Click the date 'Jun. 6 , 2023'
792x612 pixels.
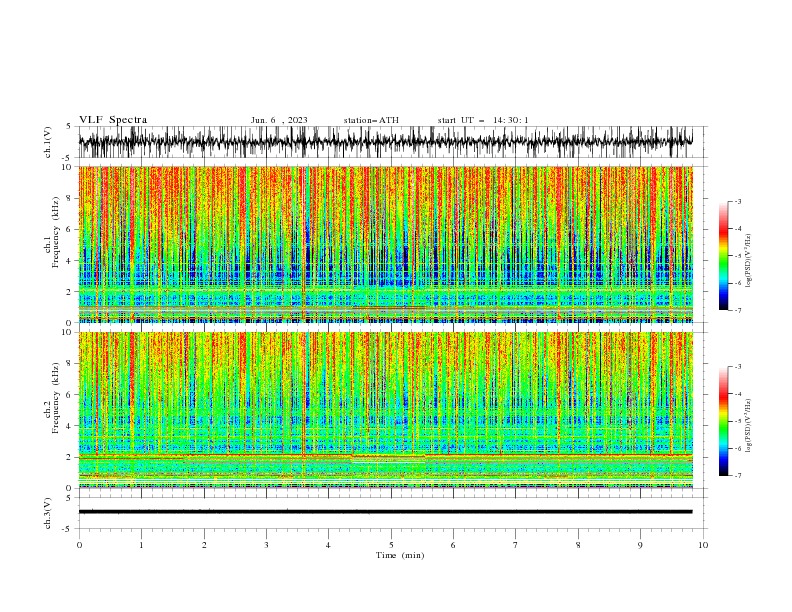pyautogui.click(x=279, y=120)
